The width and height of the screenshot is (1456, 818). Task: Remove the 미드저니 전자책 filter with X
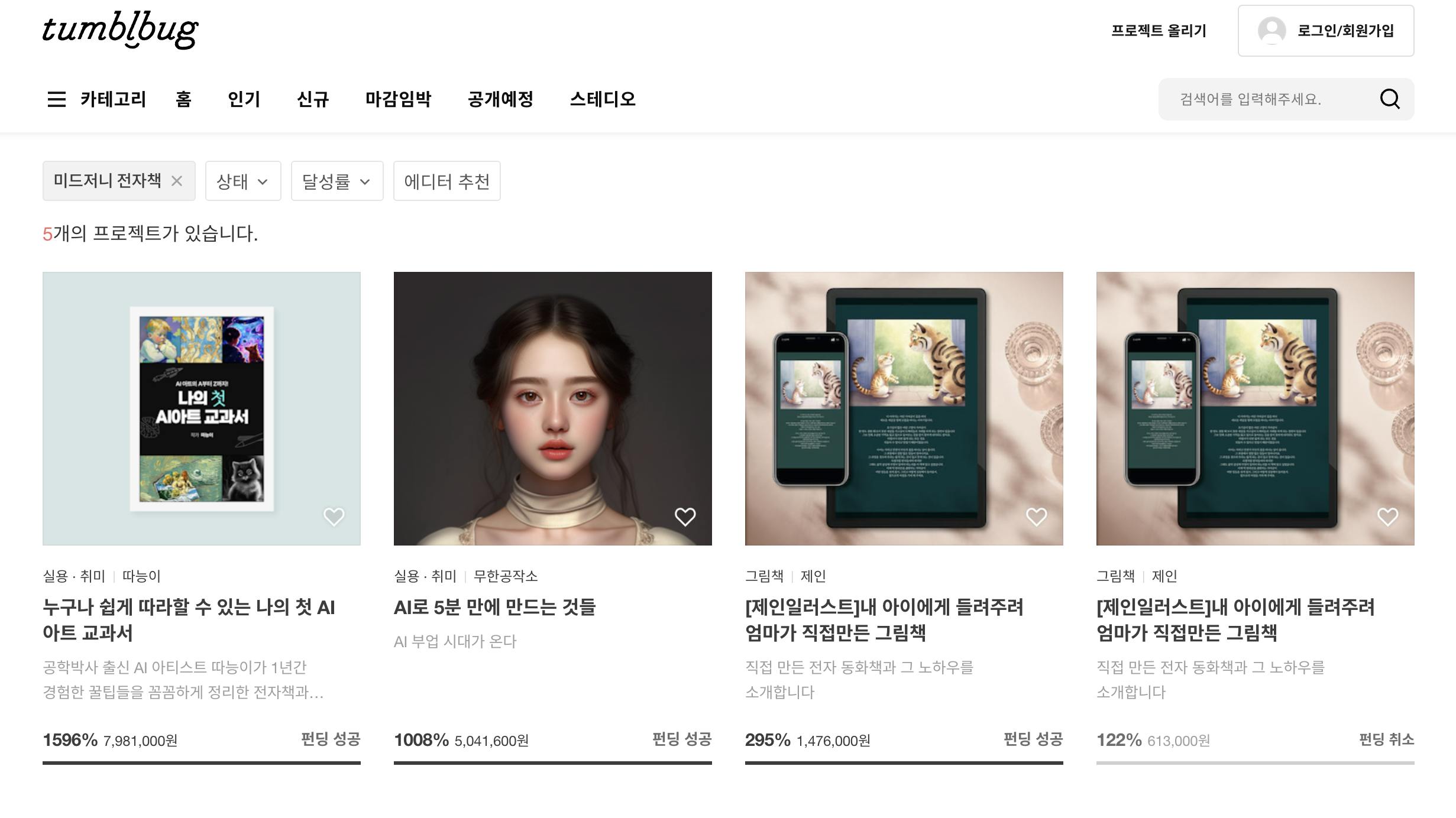(x=177, y=181)
